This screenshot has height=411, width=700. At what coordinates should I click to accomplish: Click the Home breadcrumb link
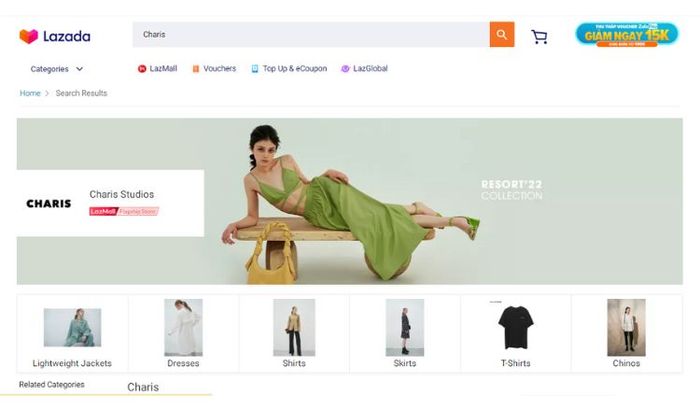[30, 93]
